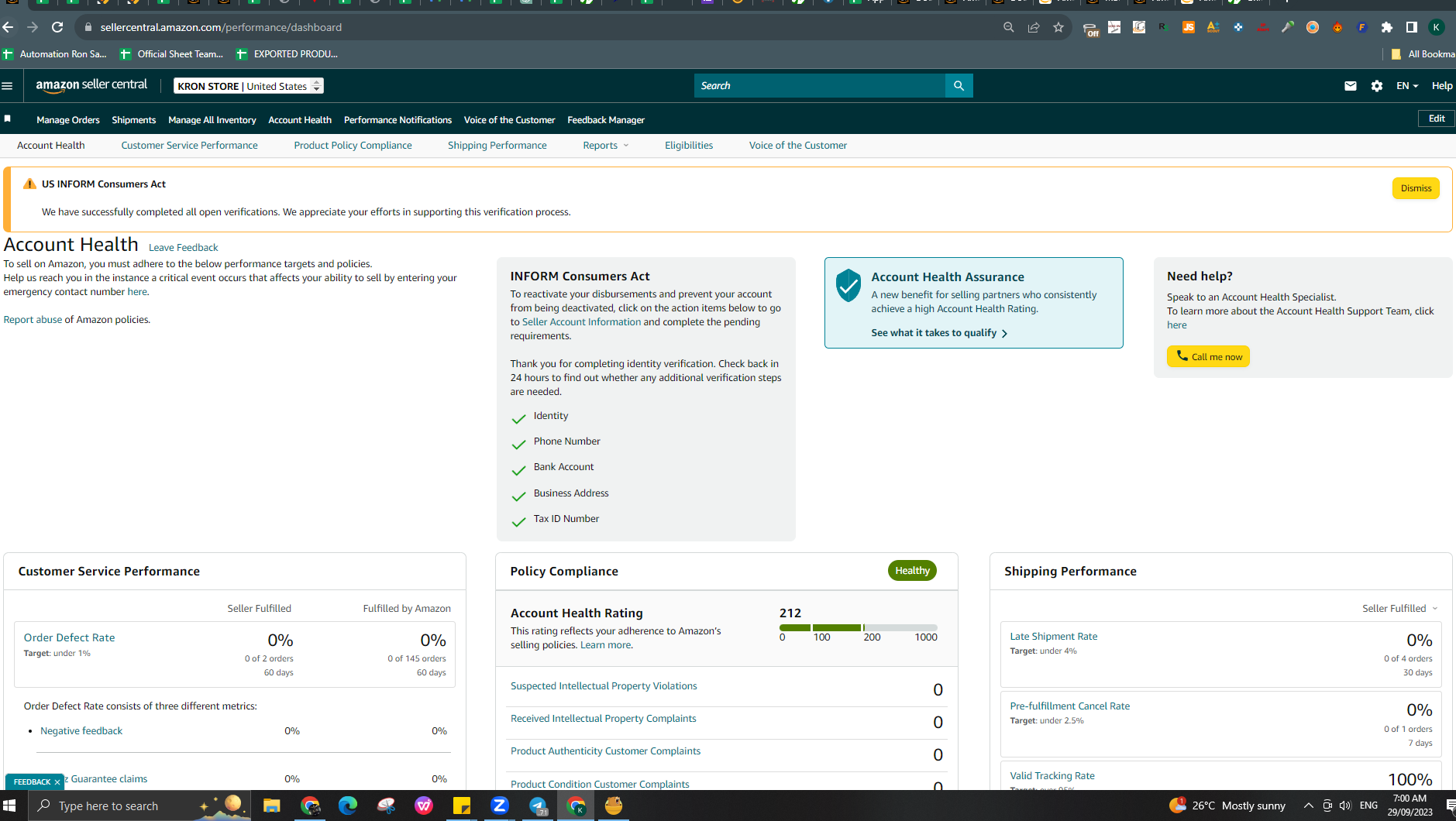Click the share page icon in address bar
Image resolution: width=1456 pixels, height=821 pixels.
point(1034,27)
